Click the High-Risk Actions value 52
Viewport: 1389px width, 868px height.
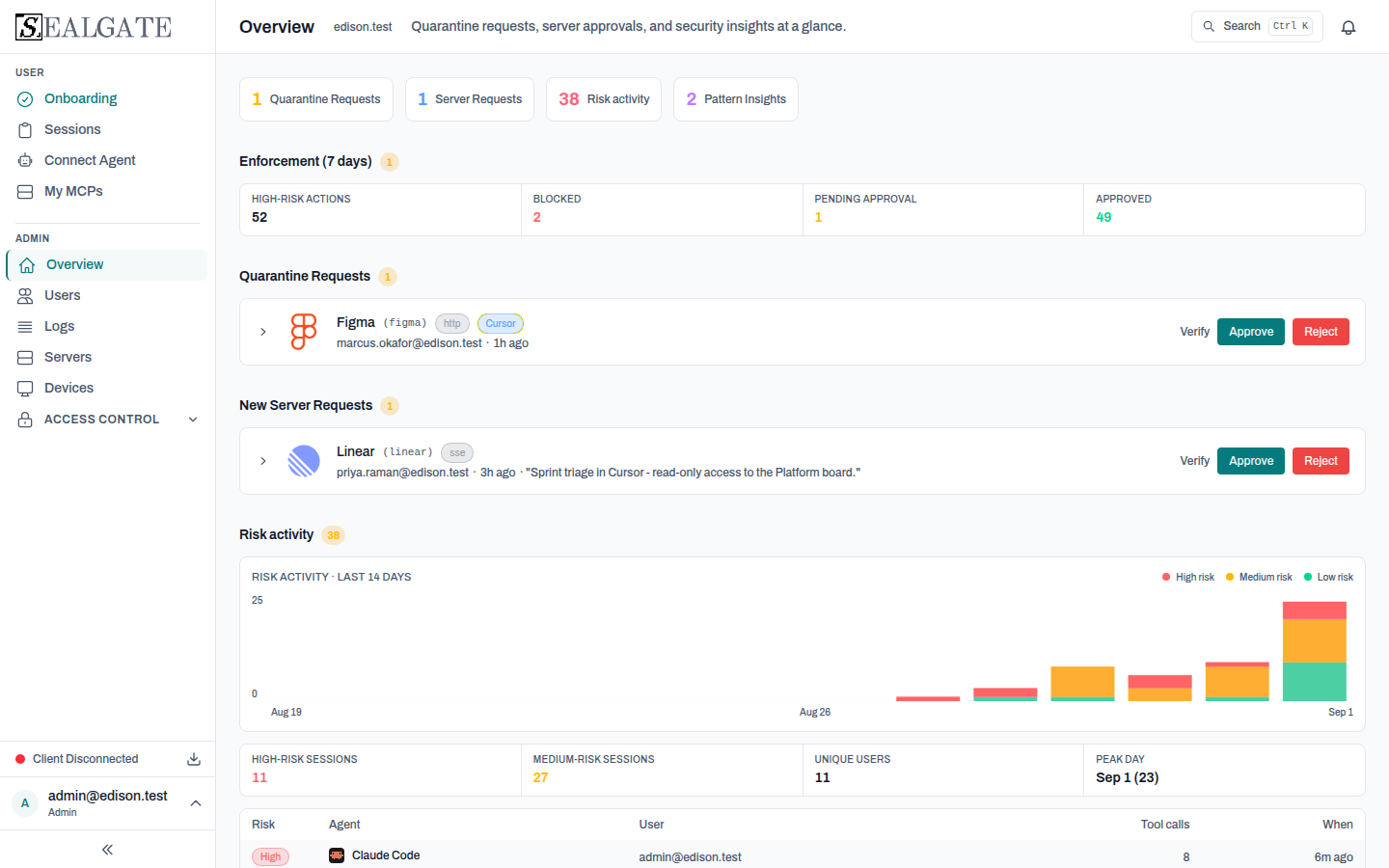(259, 217)
